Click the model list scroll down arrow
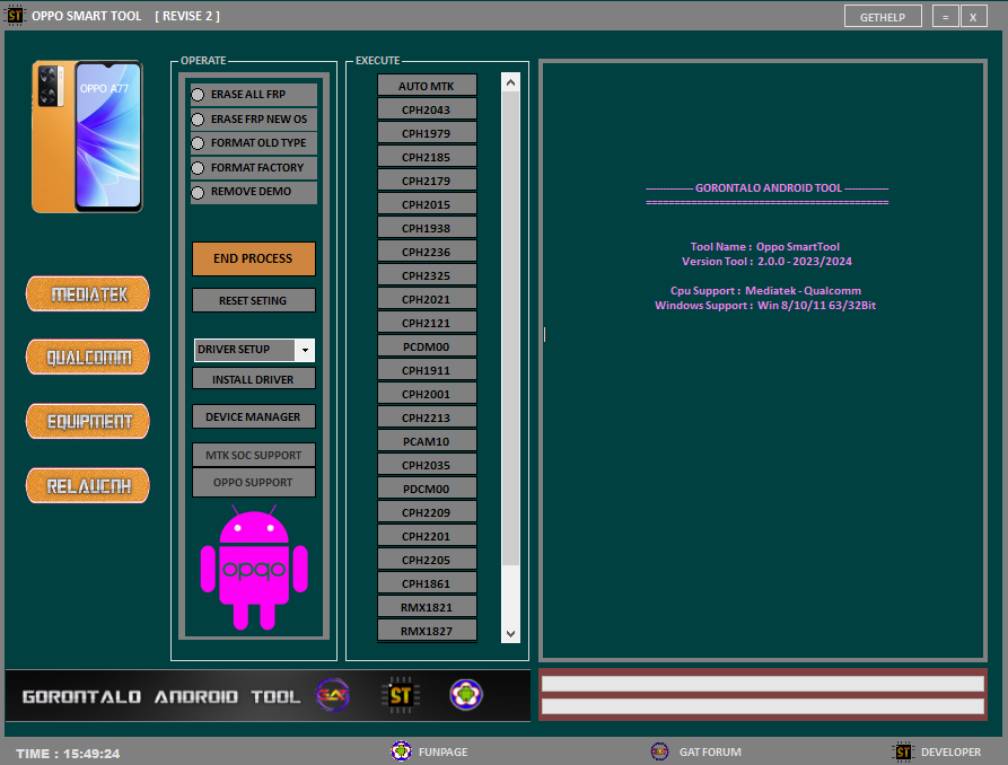The height and width of the screenshot is (765, 1008). [510, 634]
